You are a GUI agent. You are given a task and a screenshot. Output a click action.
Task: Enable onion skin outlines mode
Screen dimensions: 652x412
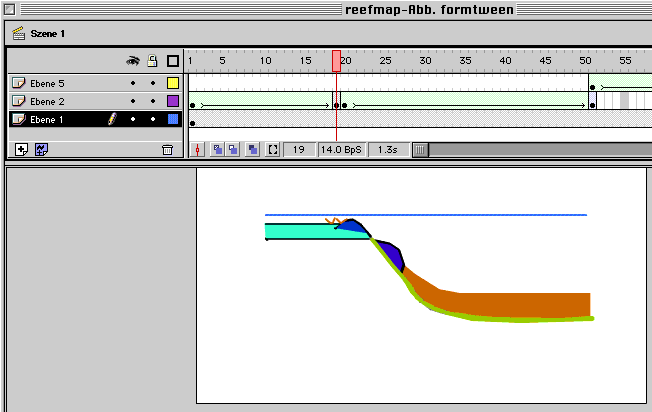click(233, 150)
